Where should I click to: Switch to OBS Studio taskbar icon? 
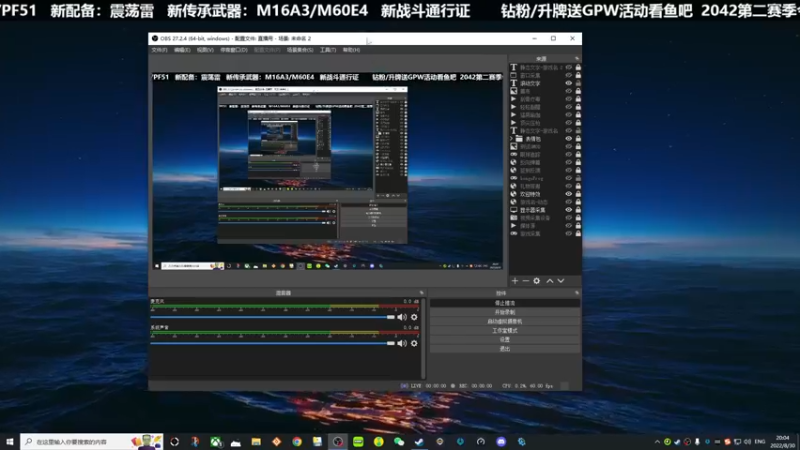pyautogui.click(x=338, y=442)
